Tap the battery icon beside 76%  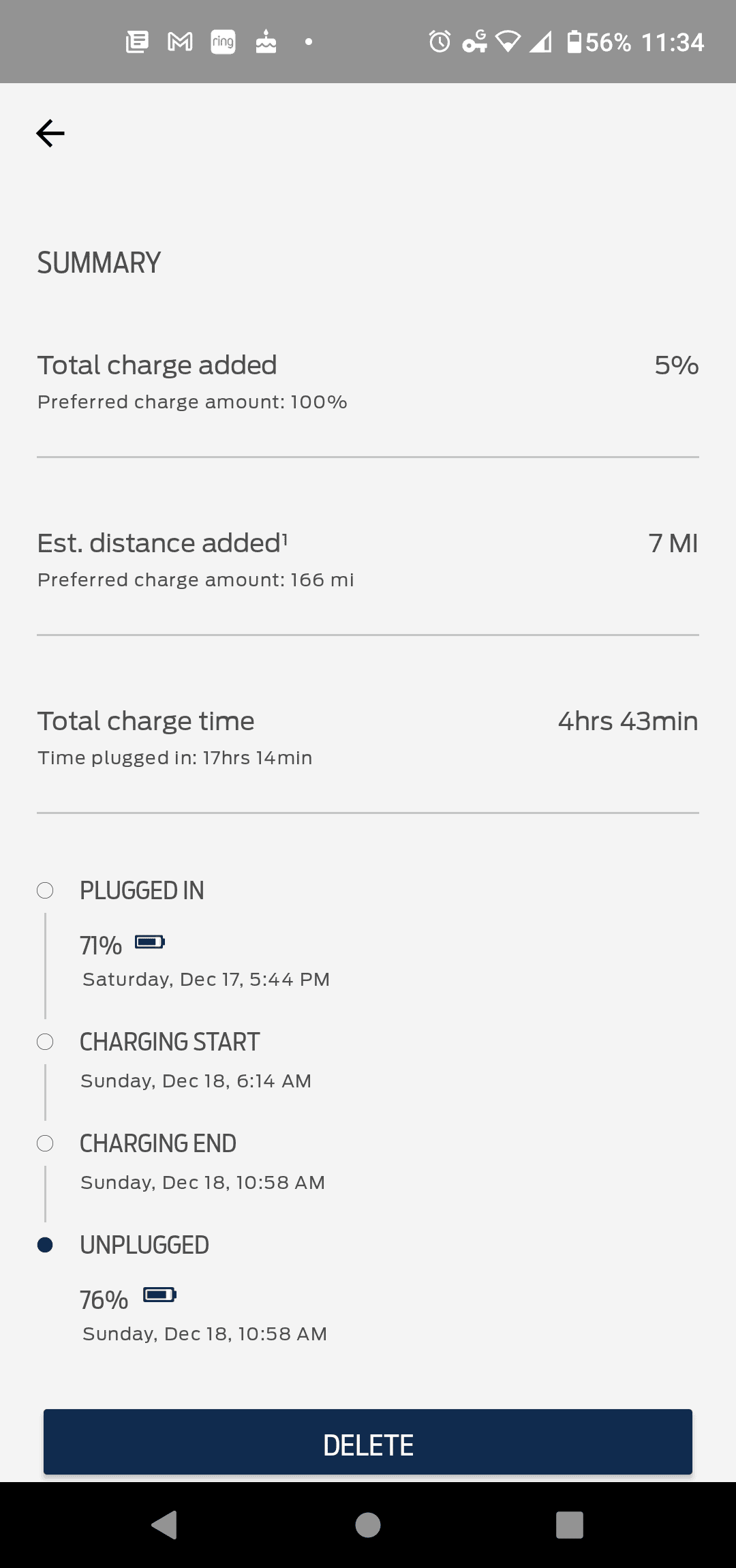[x=159, y=1295]
